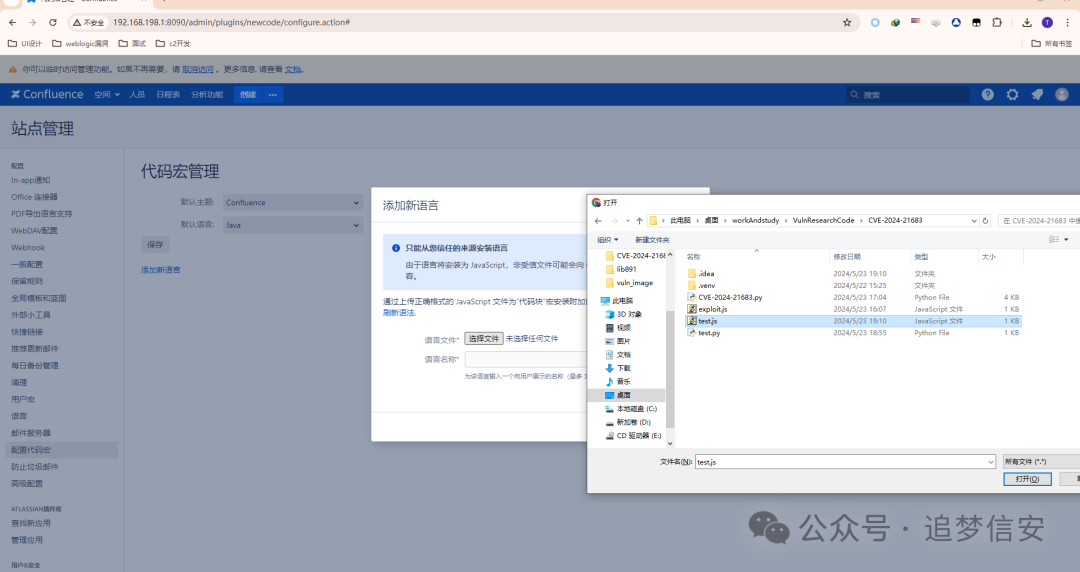Click the more options ellipsis button
The image size is (1080, 572).
[273, 94]
